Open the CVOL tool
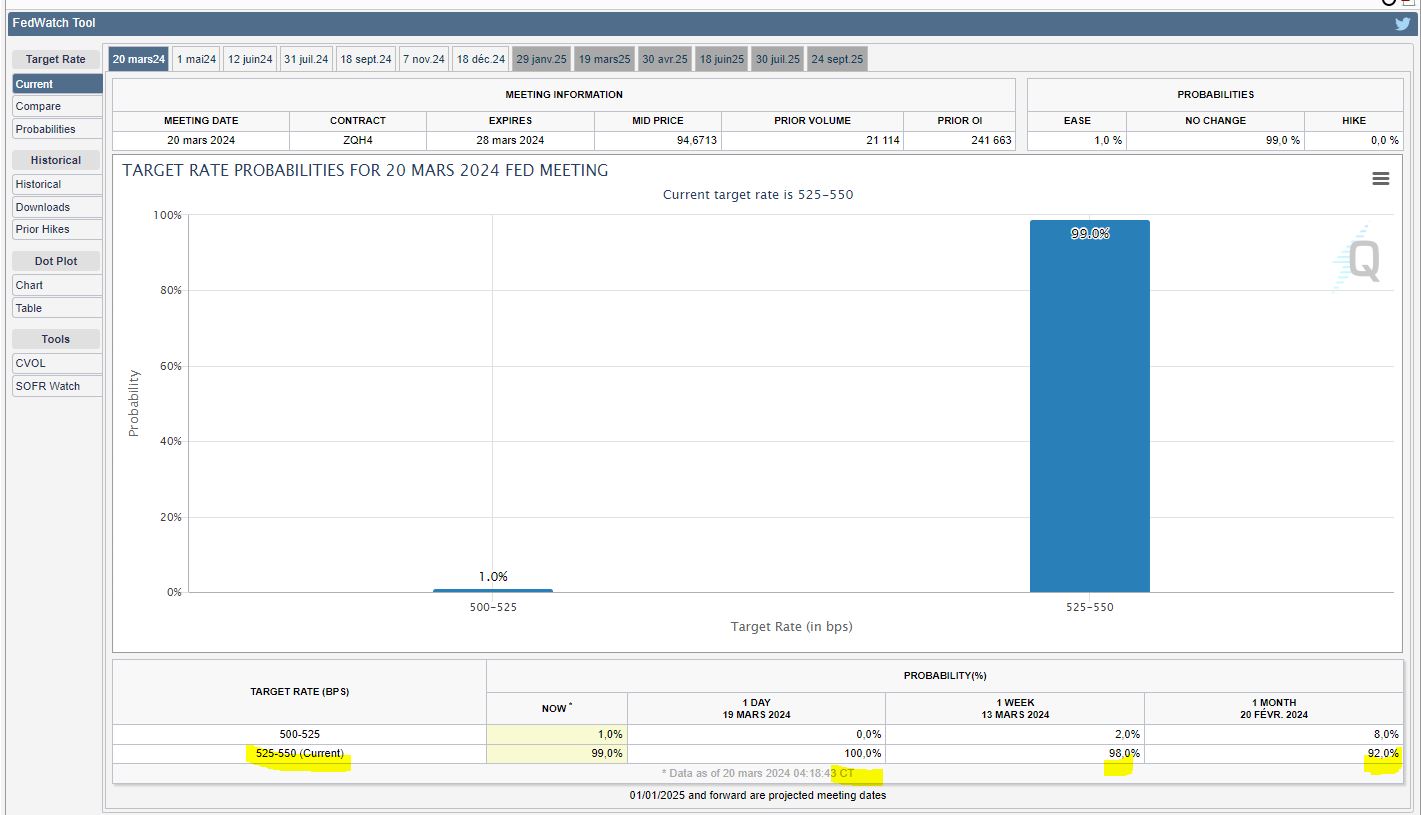Viewport: 1421px width, 815px height. (57, 363)
